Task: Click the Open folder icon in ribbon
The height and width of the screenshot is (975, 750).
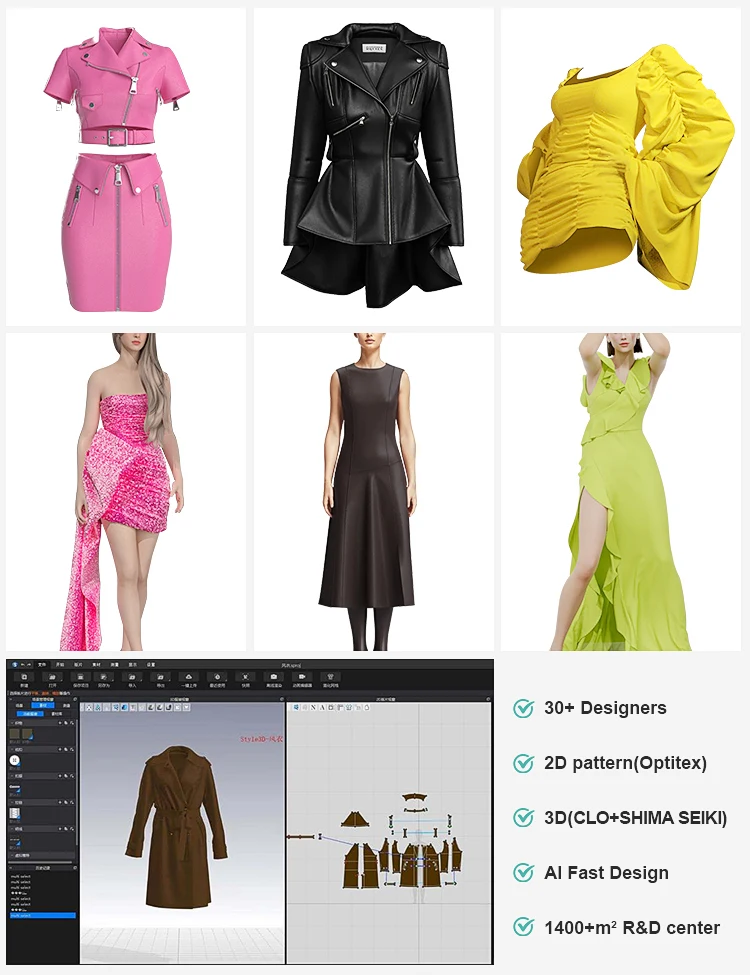Action: (x=52, y=677)
